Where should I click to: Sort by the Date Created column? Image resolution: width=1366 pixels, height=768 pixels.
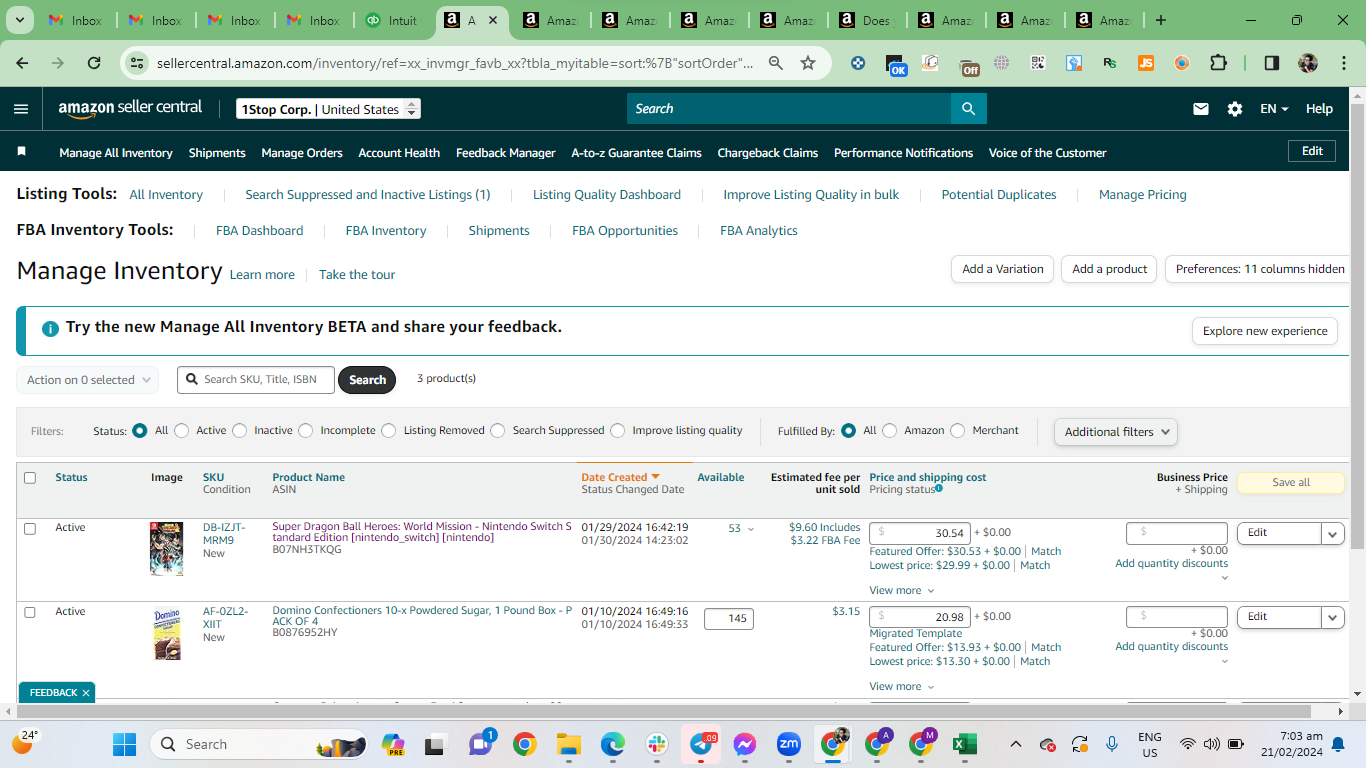pyautogui.click(x=620, y=477)
